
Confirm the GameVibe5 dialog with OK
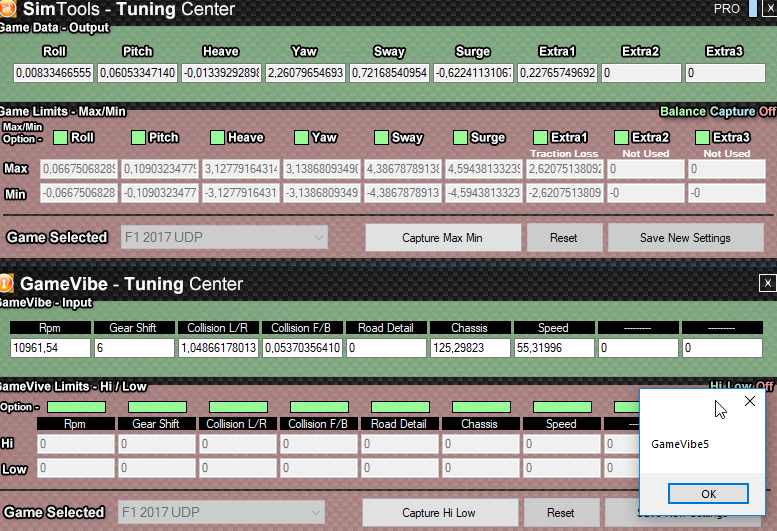tap(708, 493)
